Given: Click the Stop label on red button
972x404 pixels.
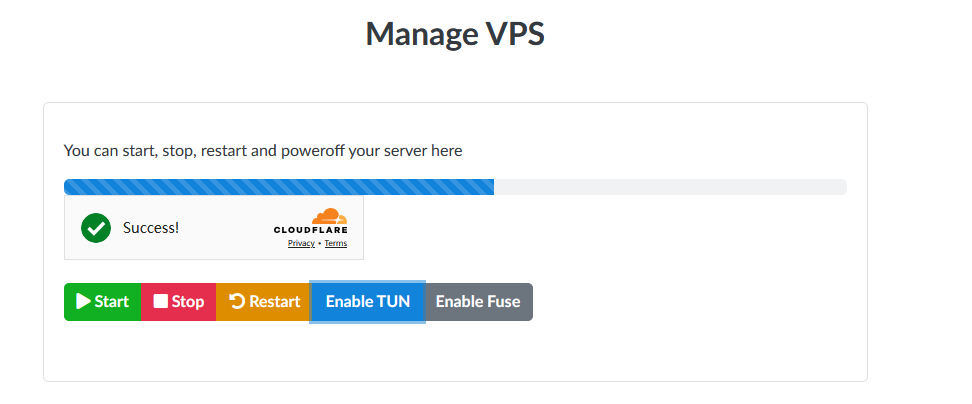Looking at the screenshot, I should click(187, 302).
